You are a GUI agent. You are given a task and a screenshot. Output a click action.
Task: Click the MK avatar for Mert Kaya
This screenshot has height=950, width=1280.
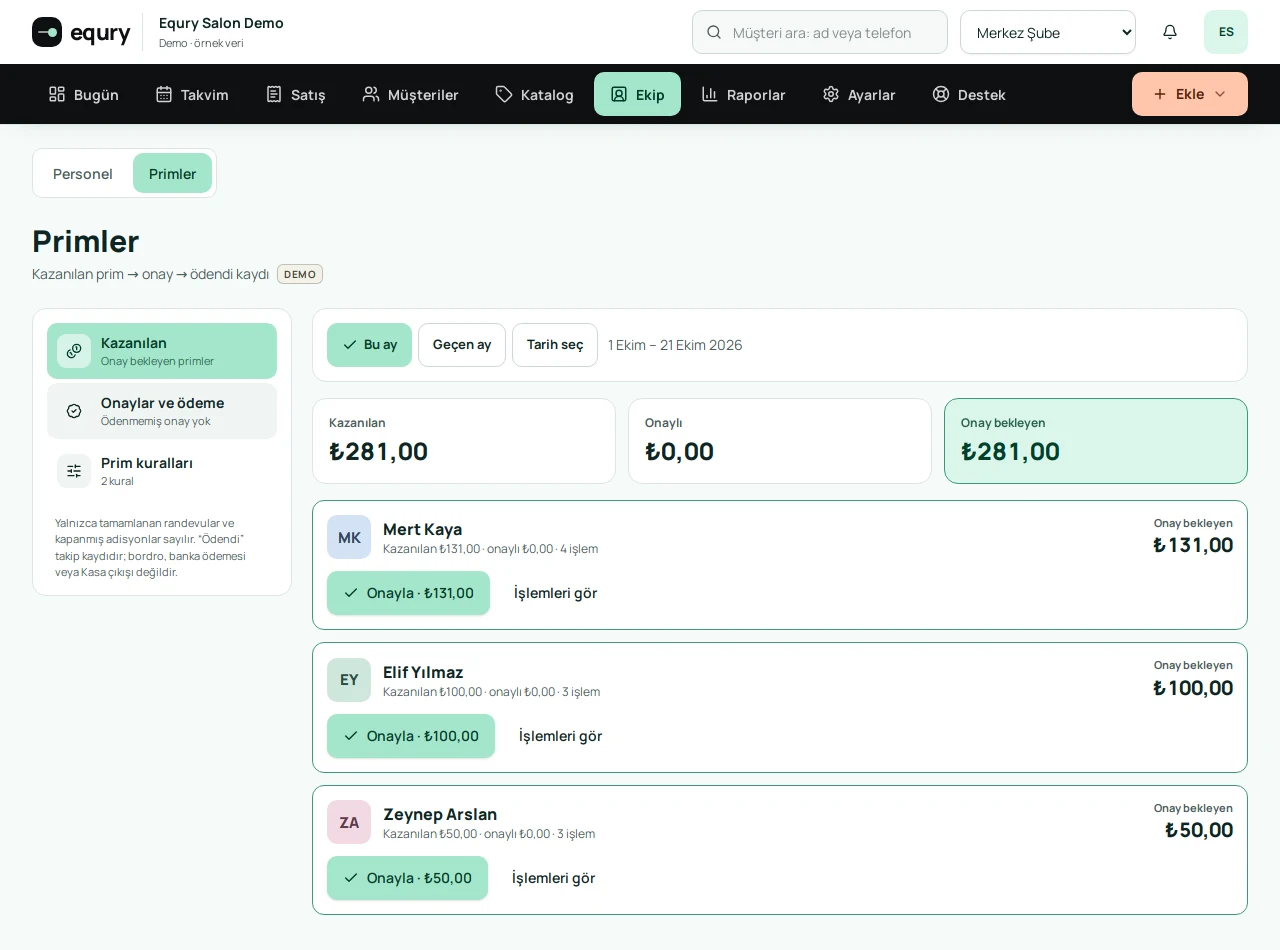[349, 537]
